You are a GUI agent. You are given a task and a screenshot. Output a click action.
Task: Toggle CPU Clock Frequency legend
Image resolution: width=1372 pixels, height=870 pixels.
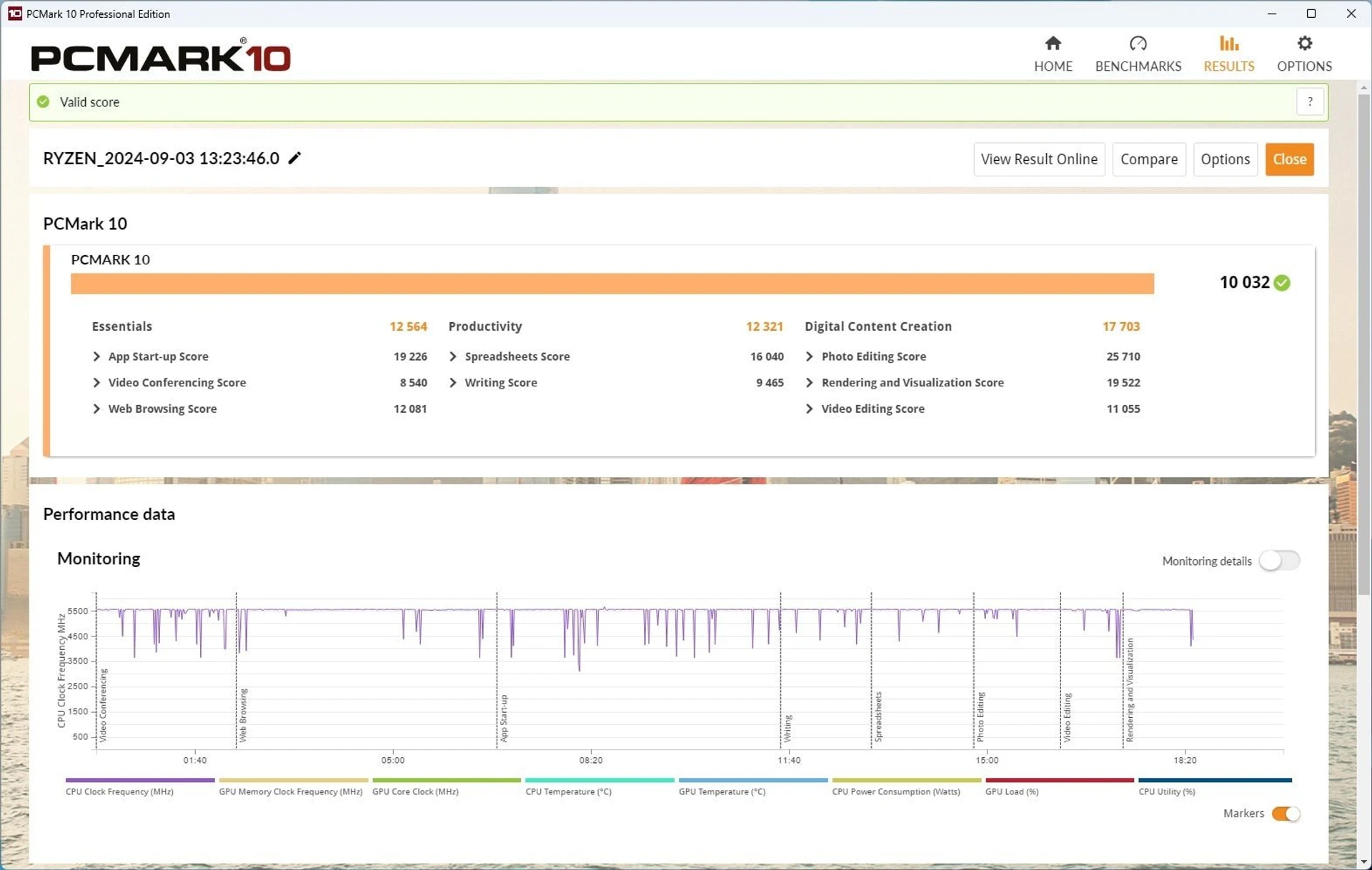[139, 786]
